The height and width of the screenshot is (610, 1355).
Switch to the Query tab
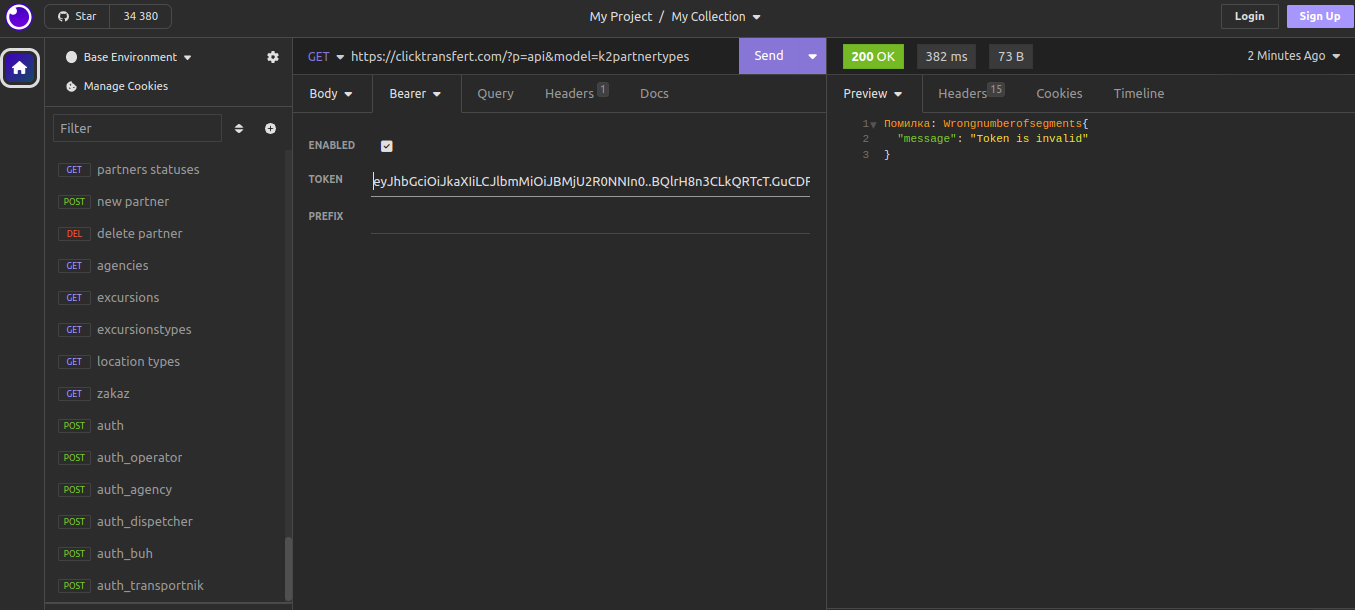point(495,93)
